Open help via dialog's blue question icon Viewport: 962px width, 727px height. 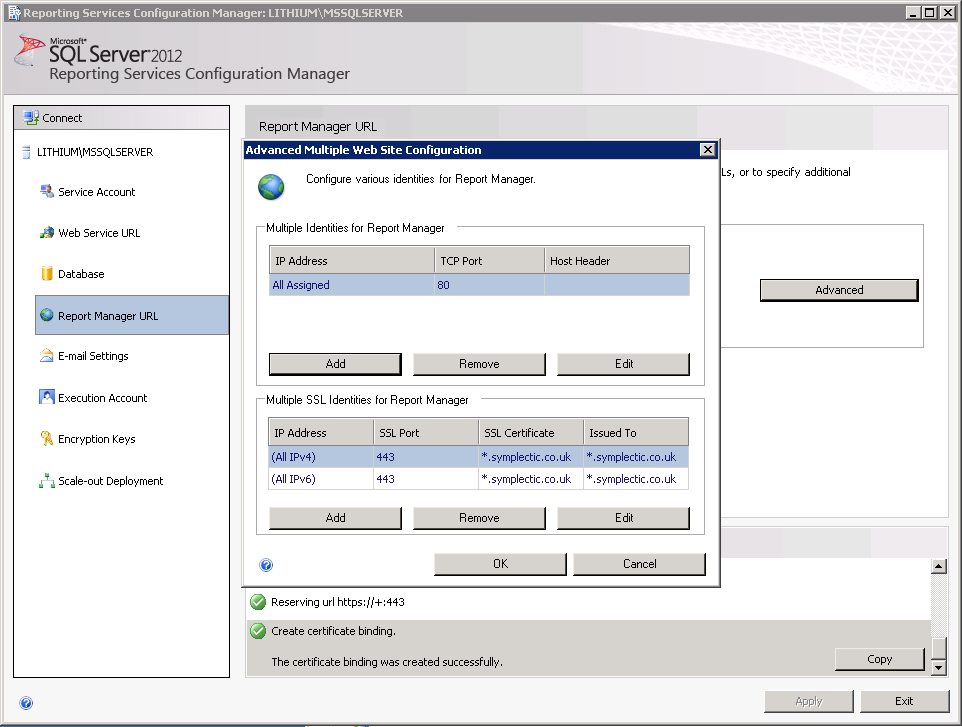click(x=266, y=565)
